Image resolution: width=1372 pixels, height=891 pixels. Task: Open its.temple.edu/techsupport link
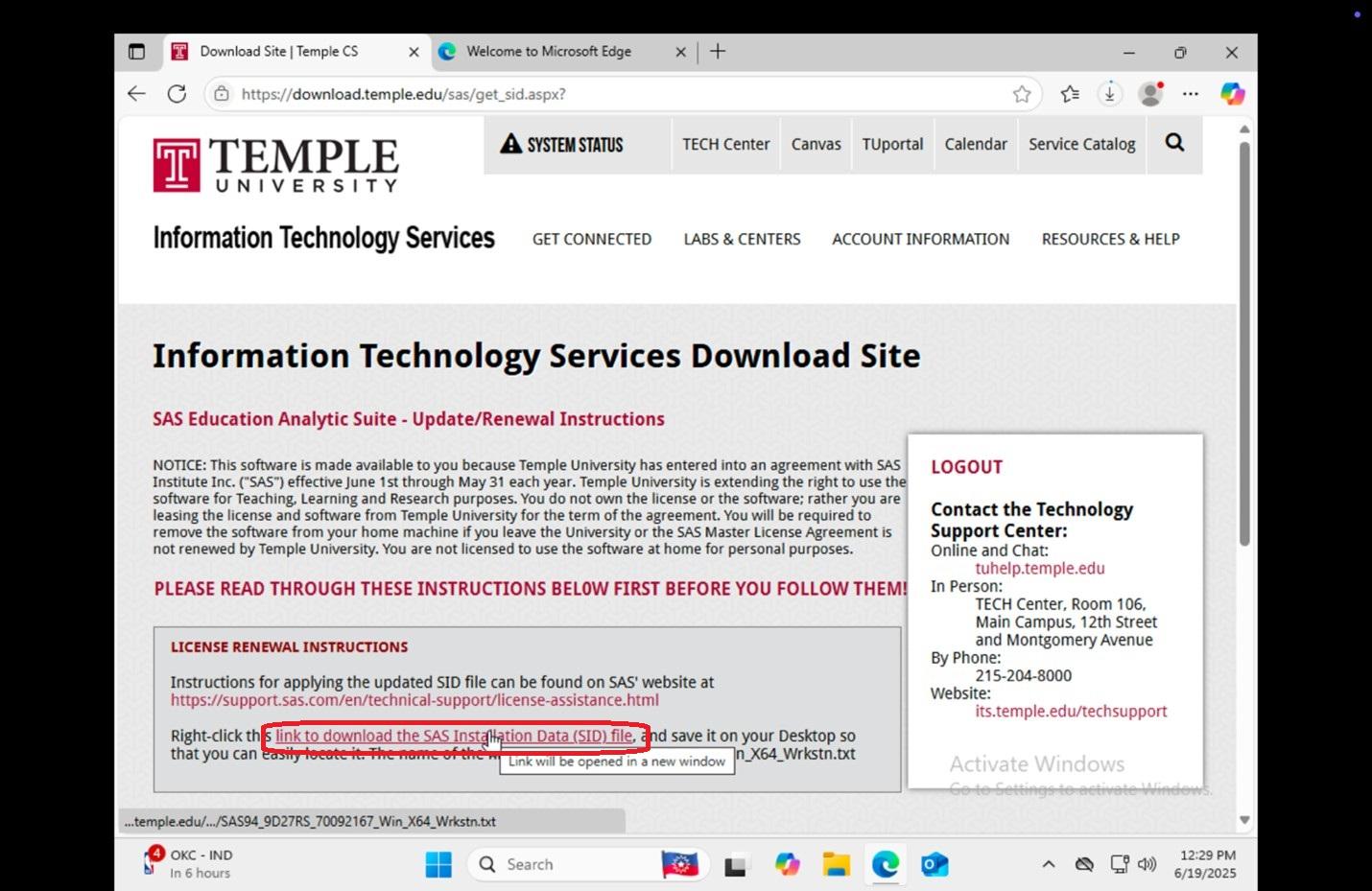[x=1071, y=711]
